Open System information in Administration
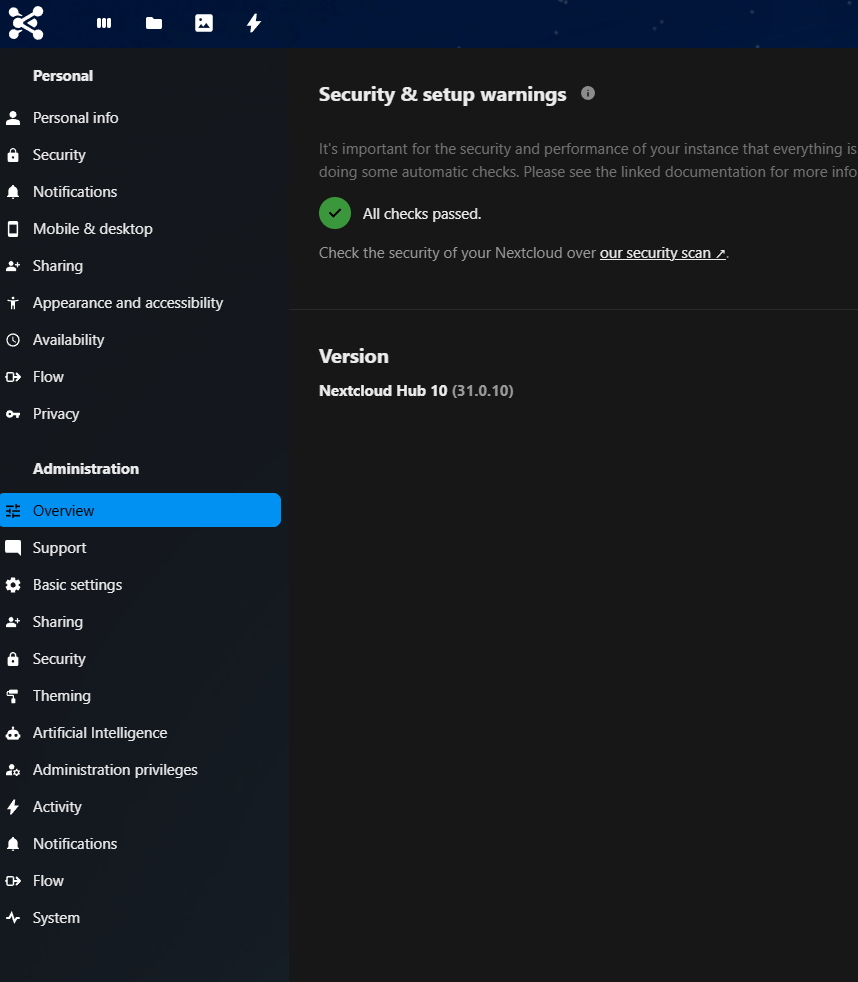 tap(56, 918)
